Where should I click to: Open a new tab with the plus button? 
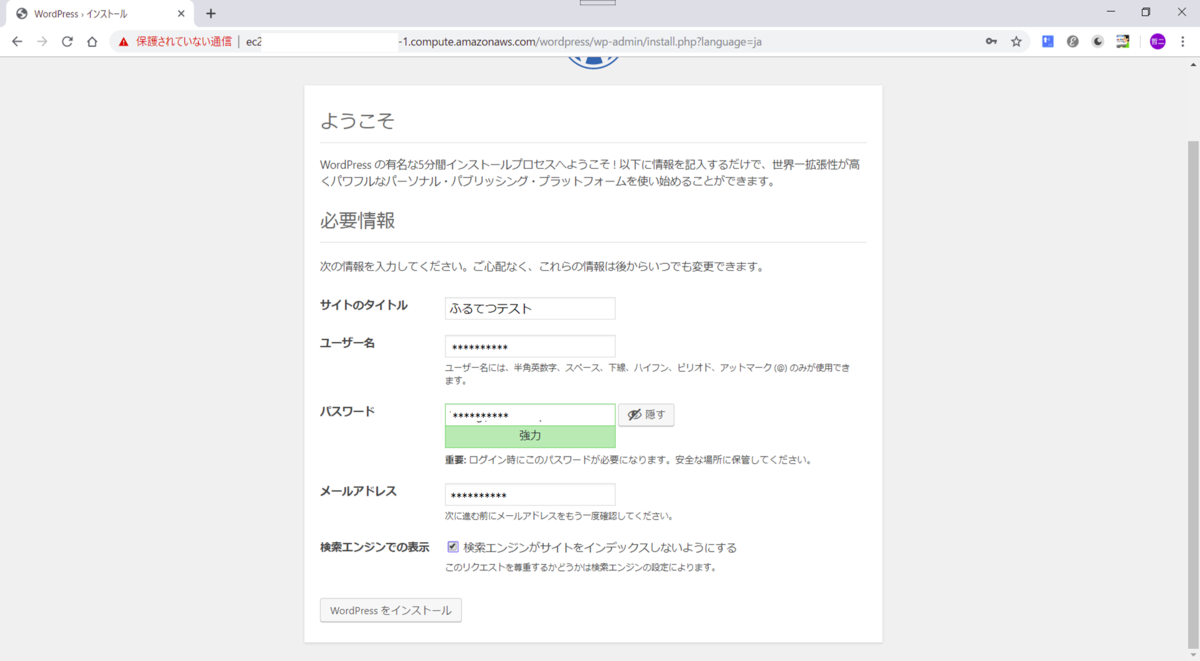pyautogui.click(x=210, y=14)
